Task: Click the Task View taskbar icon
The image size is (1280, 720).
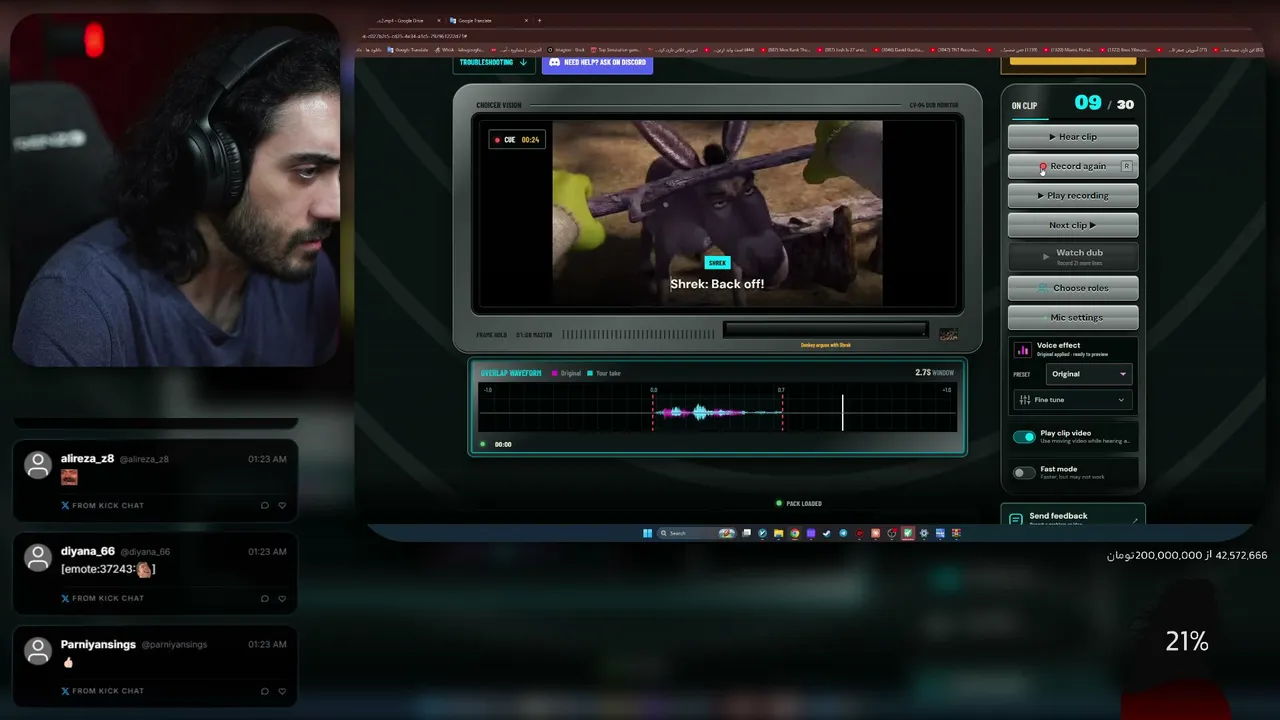Action: click(x=746, y=533)
